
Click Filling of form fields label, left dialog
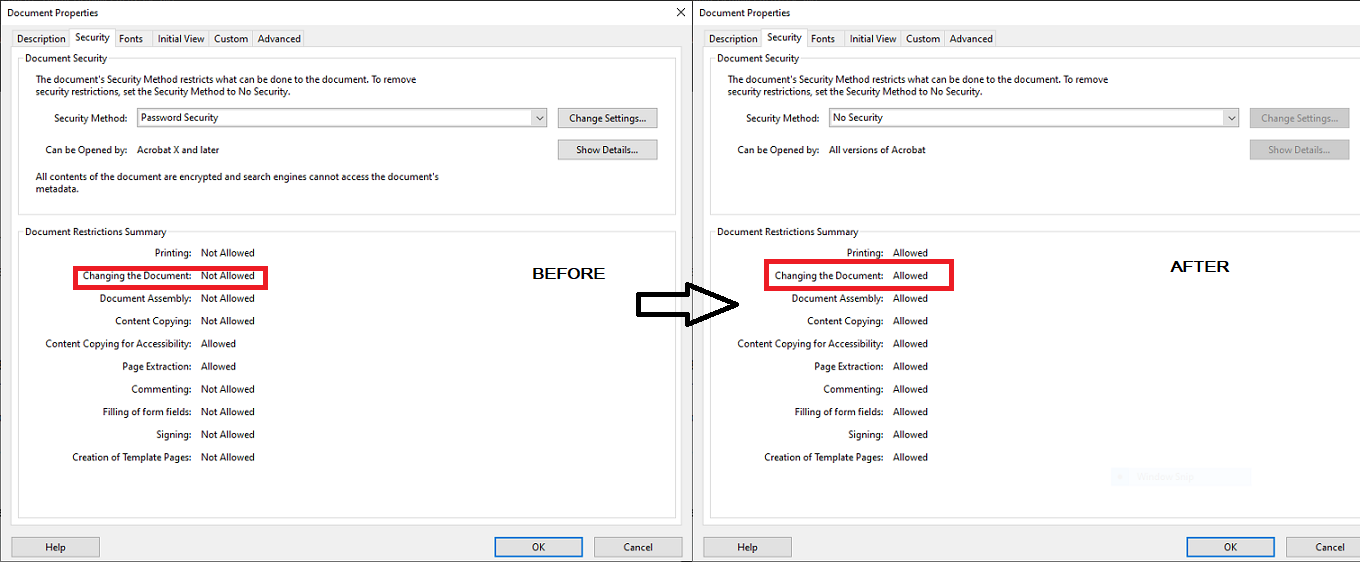tap(147, 412)
